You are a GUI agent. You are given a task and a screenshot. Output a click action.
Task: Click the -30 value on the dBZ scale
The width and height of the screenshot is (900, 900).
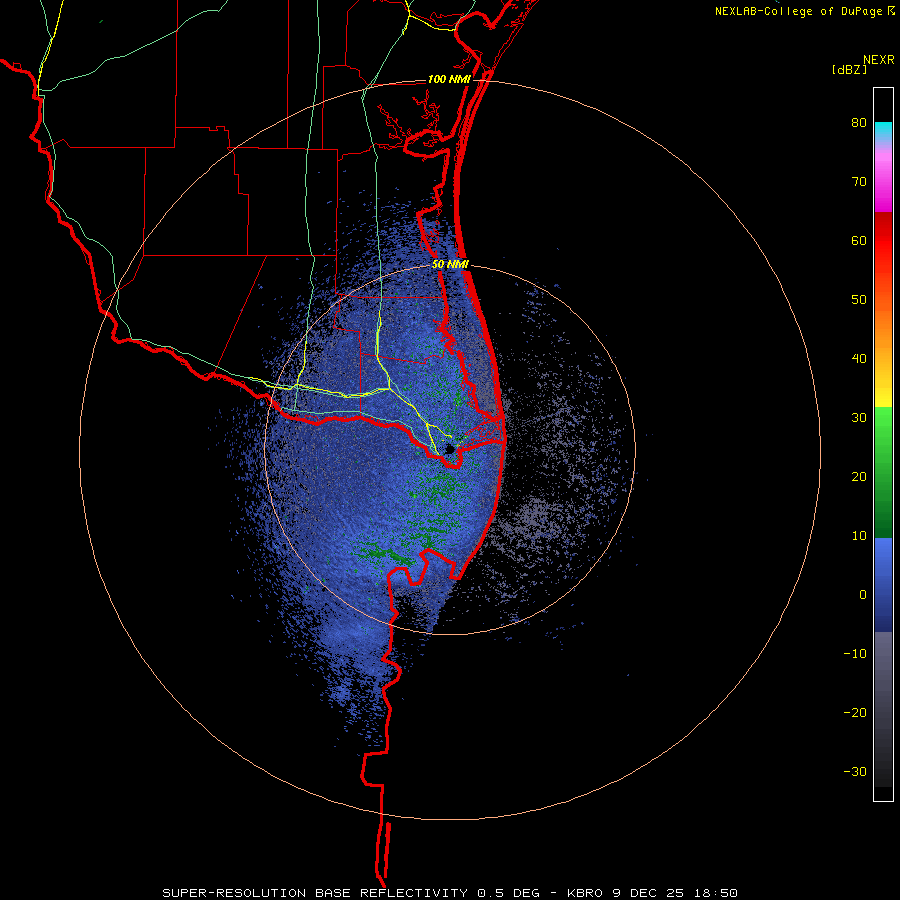click(x=855, y=771)
